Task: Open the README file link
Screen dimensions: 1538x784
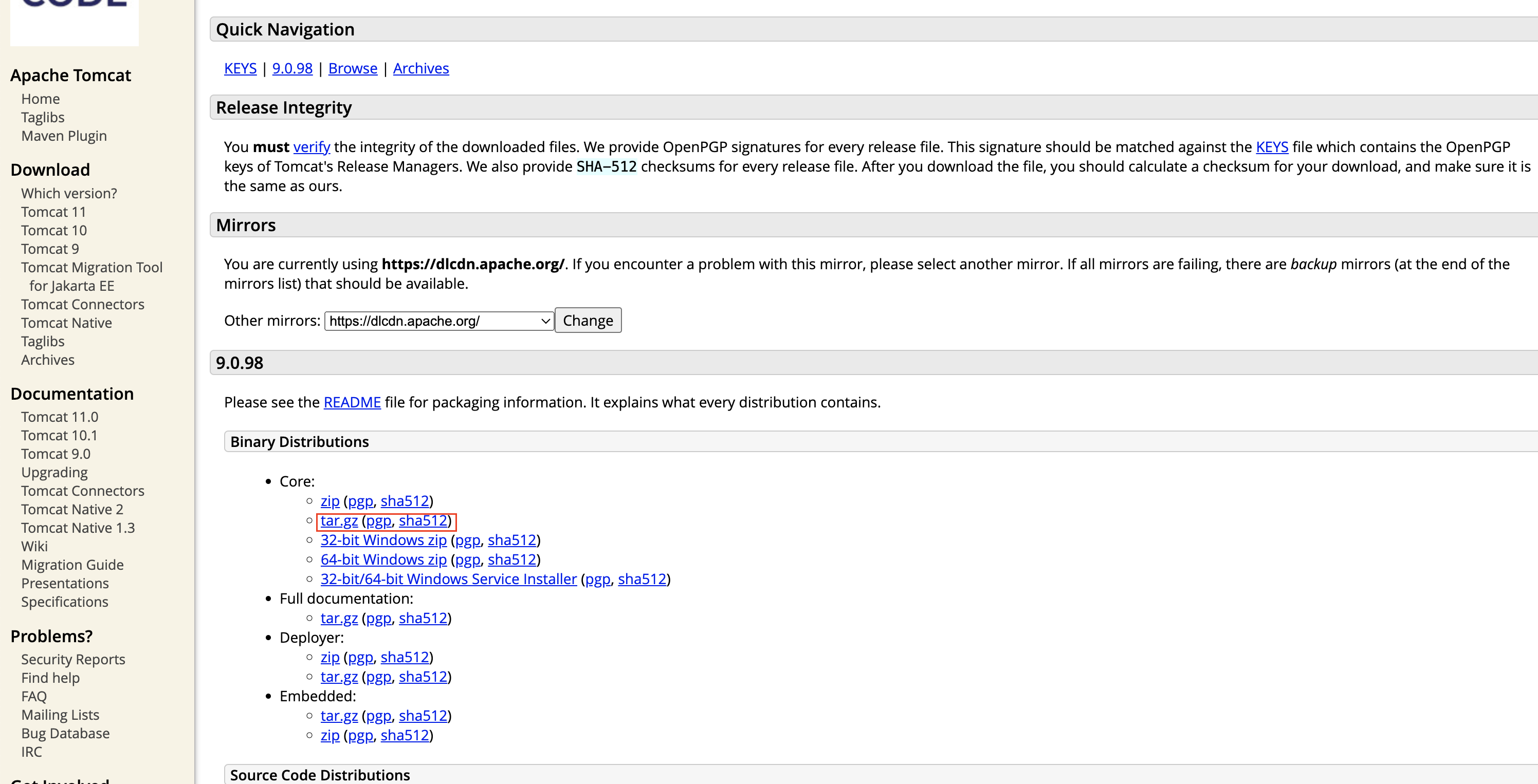Action: click(x=352, y=402)
